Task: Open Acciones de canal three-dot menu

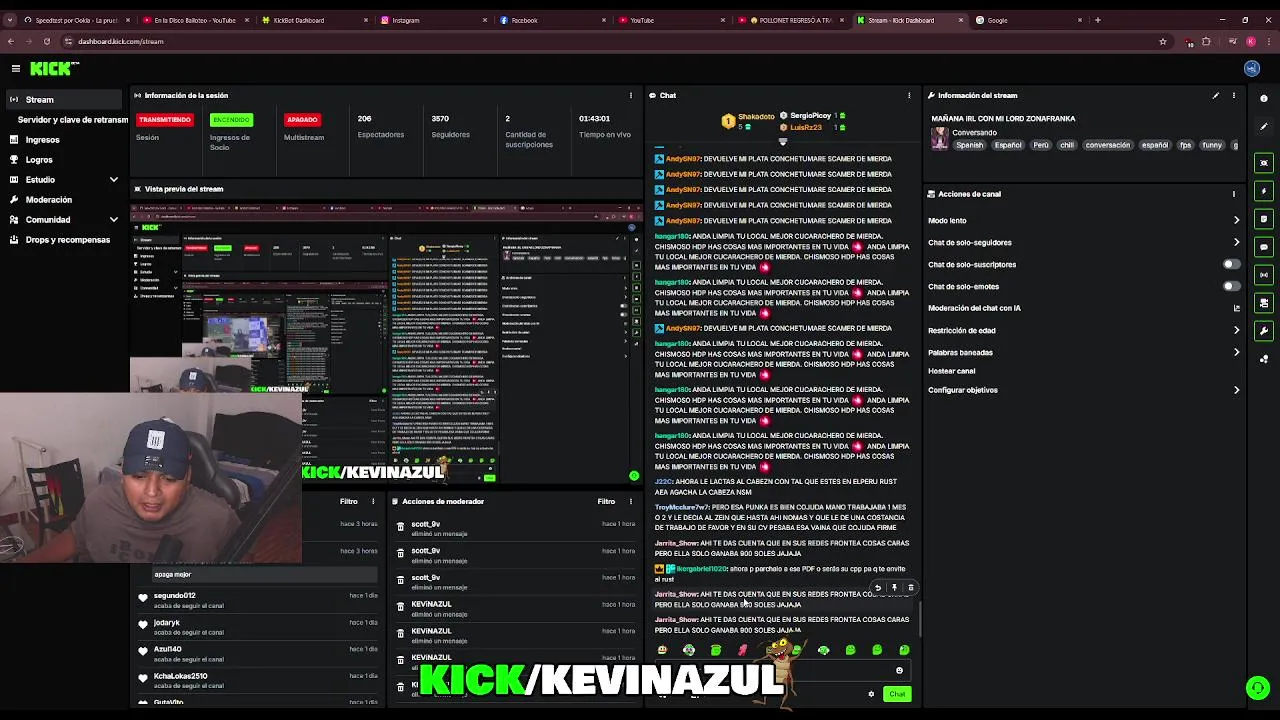Action: pyautogui.click(x=1233, y=194)
